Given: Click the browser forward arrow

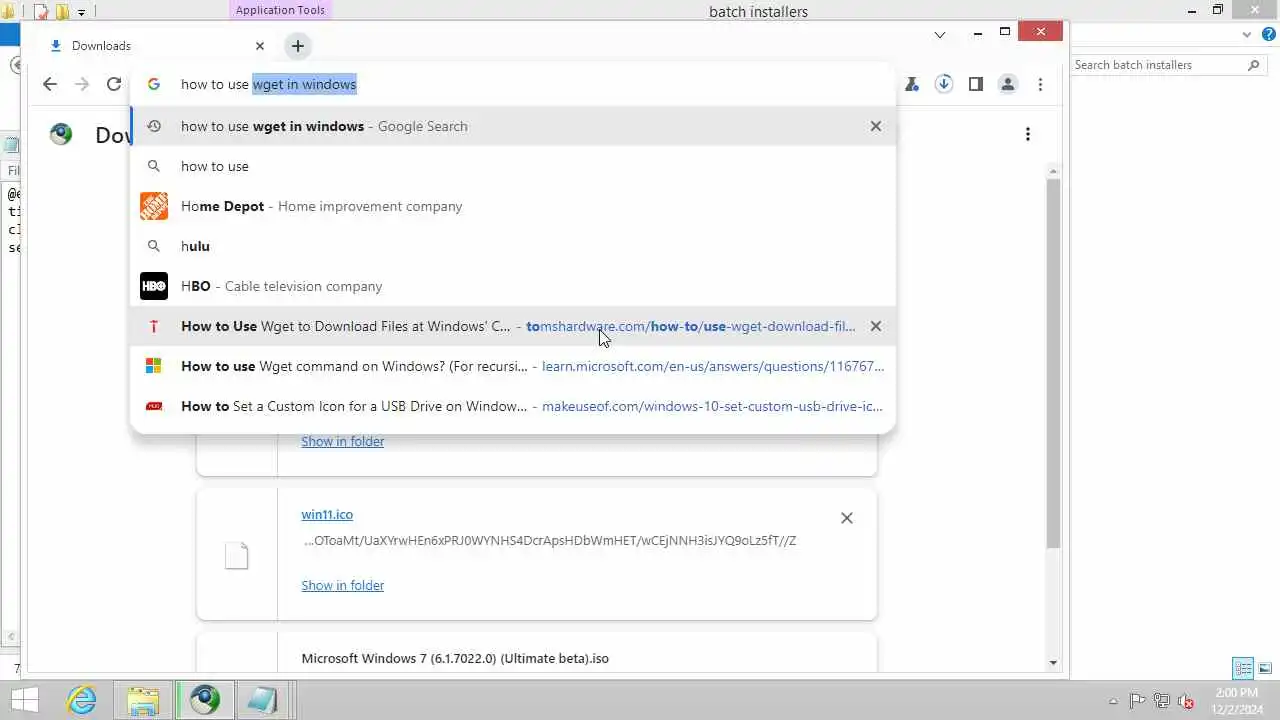Looking at the screenshot, I should coord(82,84).
